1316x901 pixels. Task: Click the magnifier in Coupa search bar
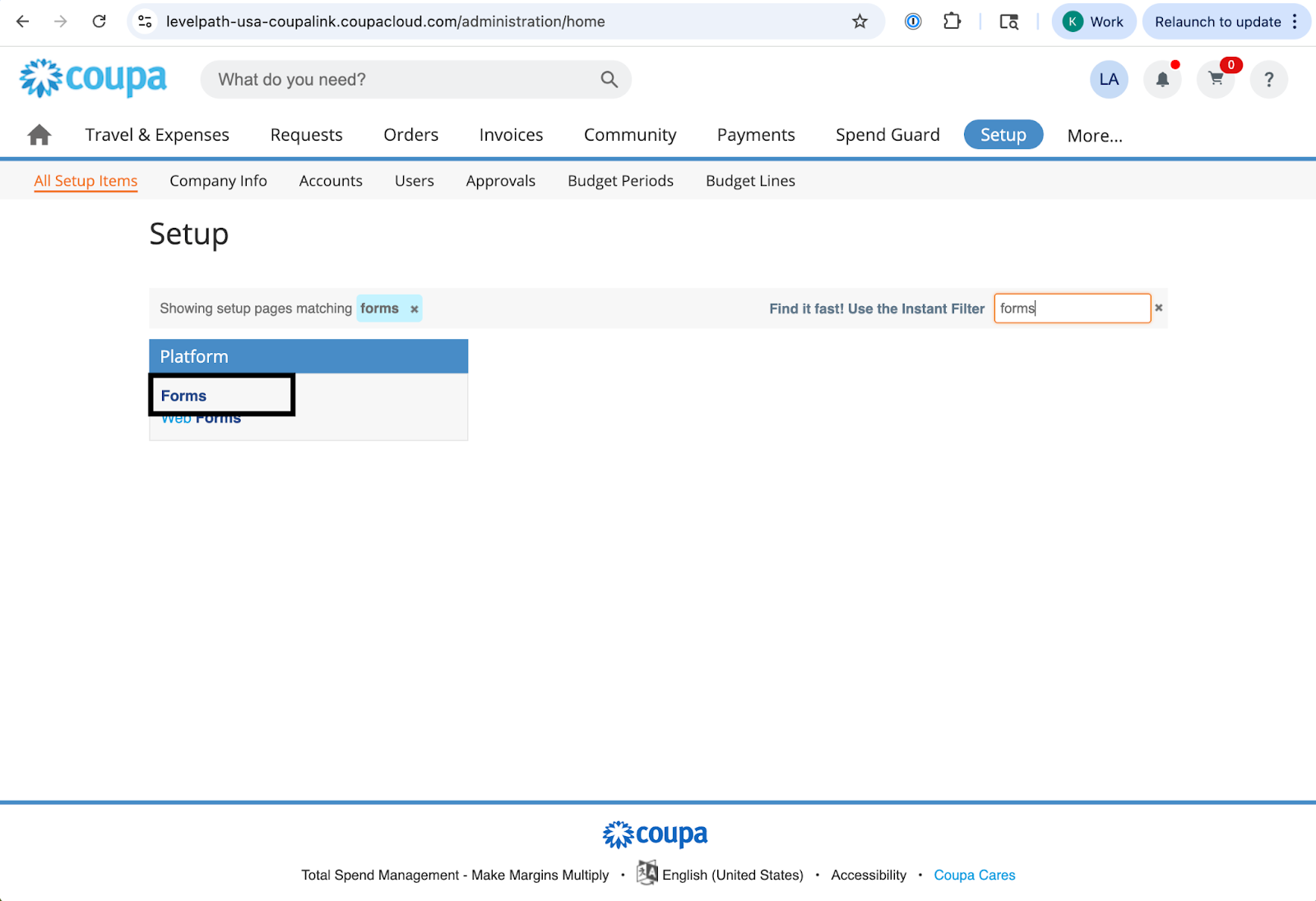coord(609,80)
